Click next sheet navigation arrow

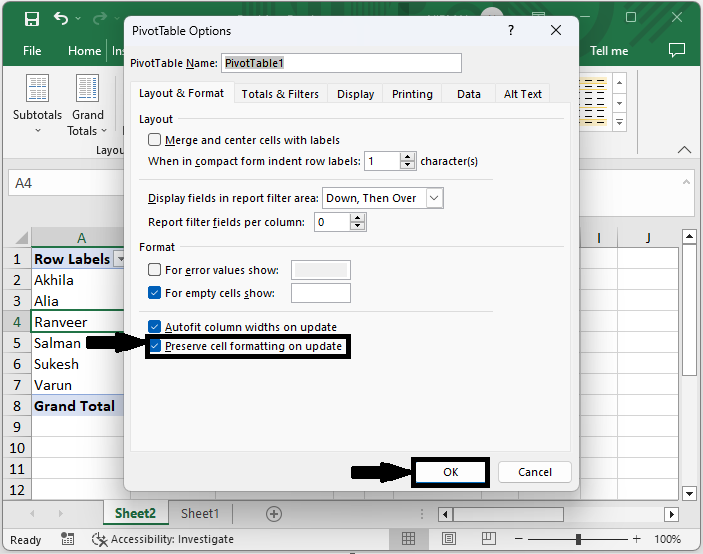[61, 514]
